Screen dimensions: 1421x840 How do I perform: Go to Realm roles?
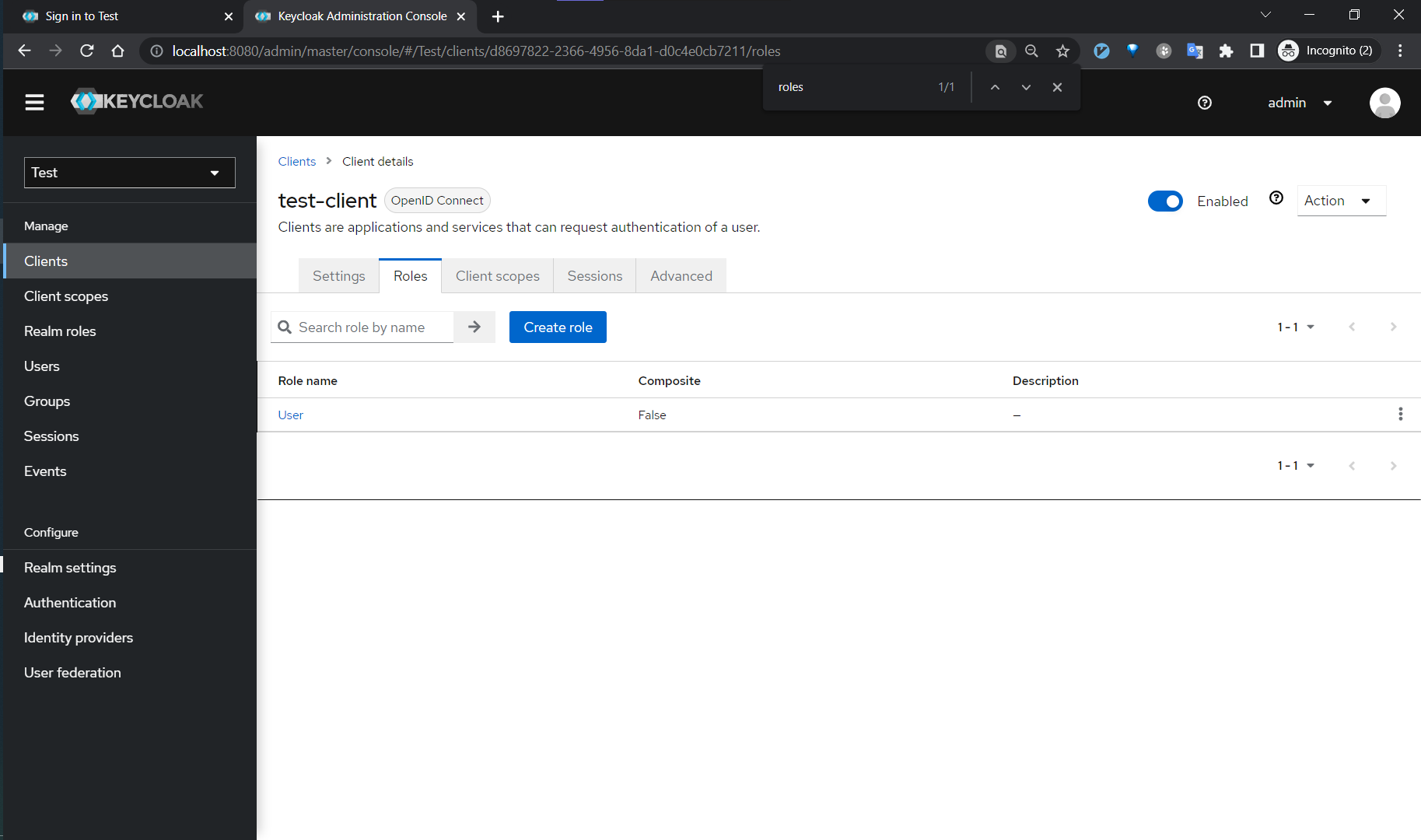click(130, 331)
